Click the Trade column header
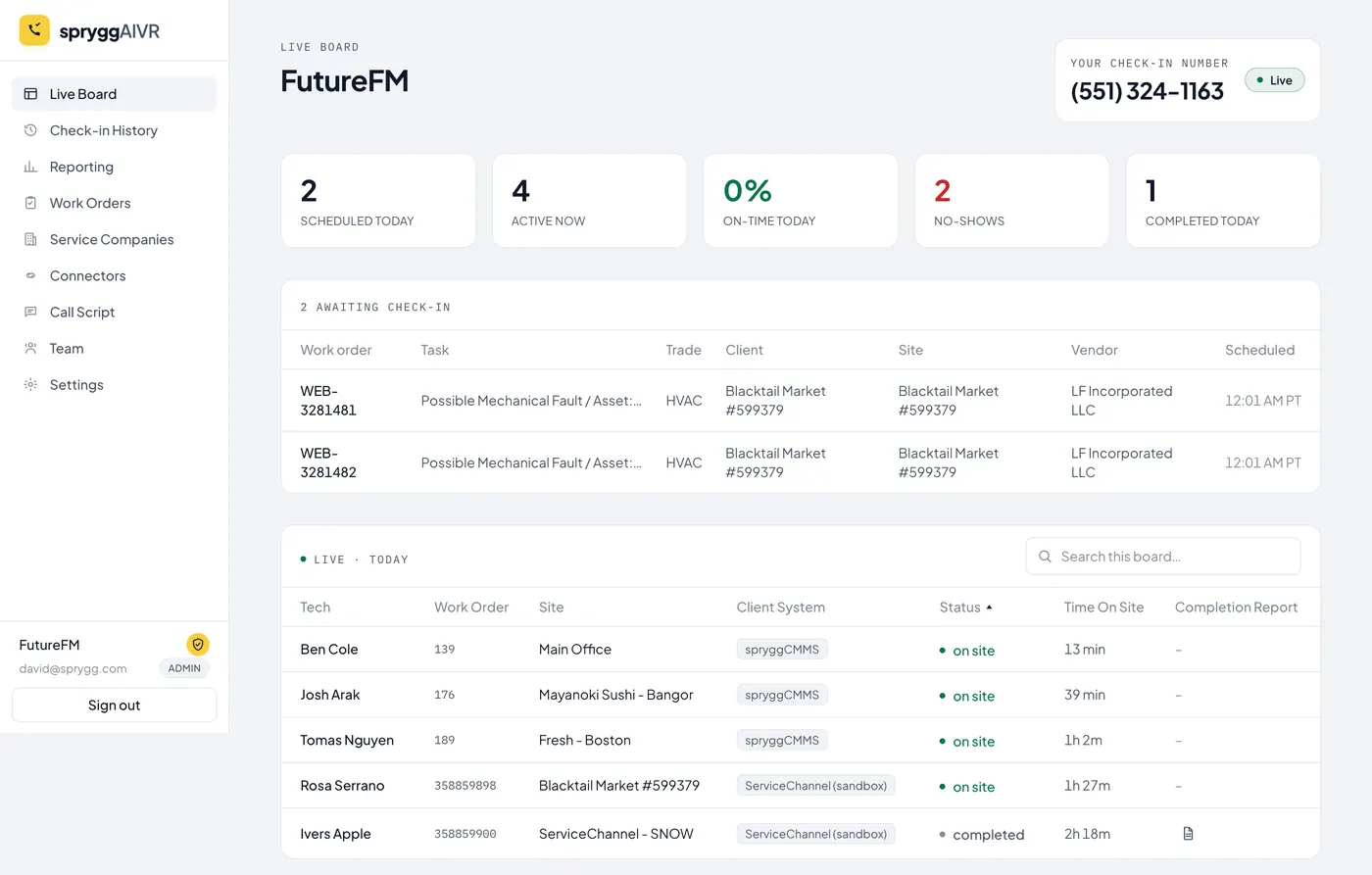The width and height of the screenshot is (1372, 875). tap(683, 350)
